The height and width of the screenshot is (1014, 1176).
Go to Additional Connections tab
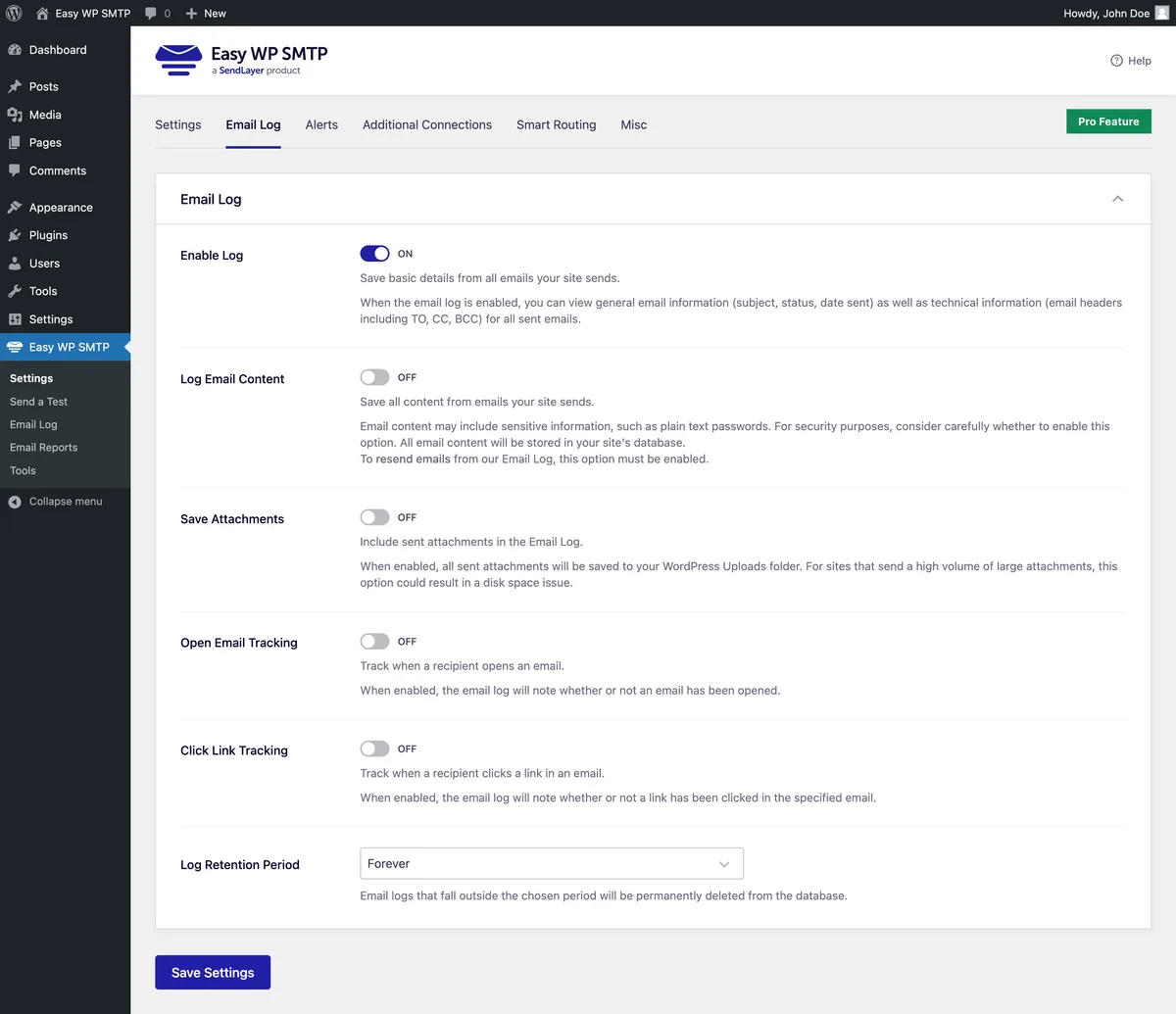click(427, 124)
